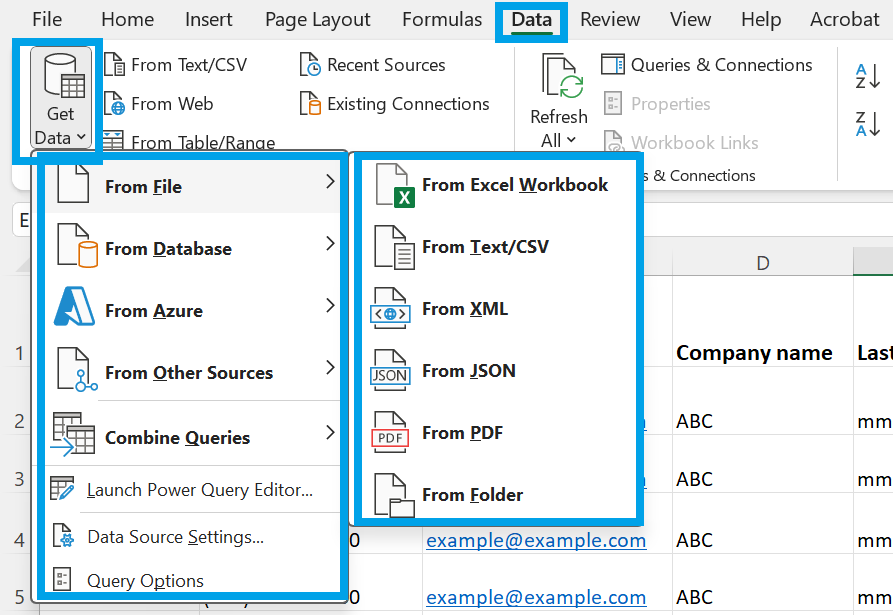
Task: Expand Combine Queries submenu
Action: coord(194,437)
